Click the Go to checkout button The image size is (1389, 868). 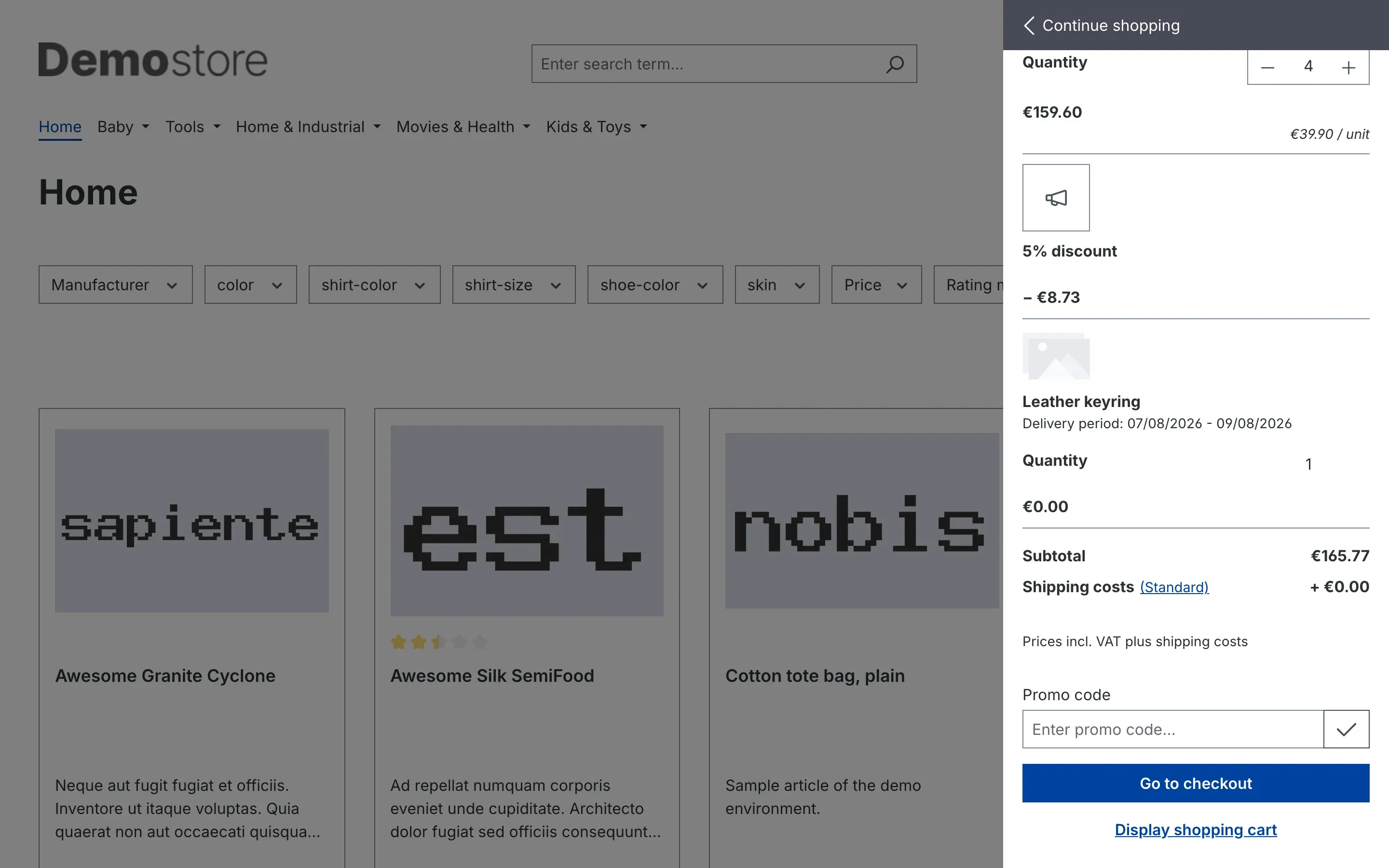pyautogui.click(x=1196, y=783)
